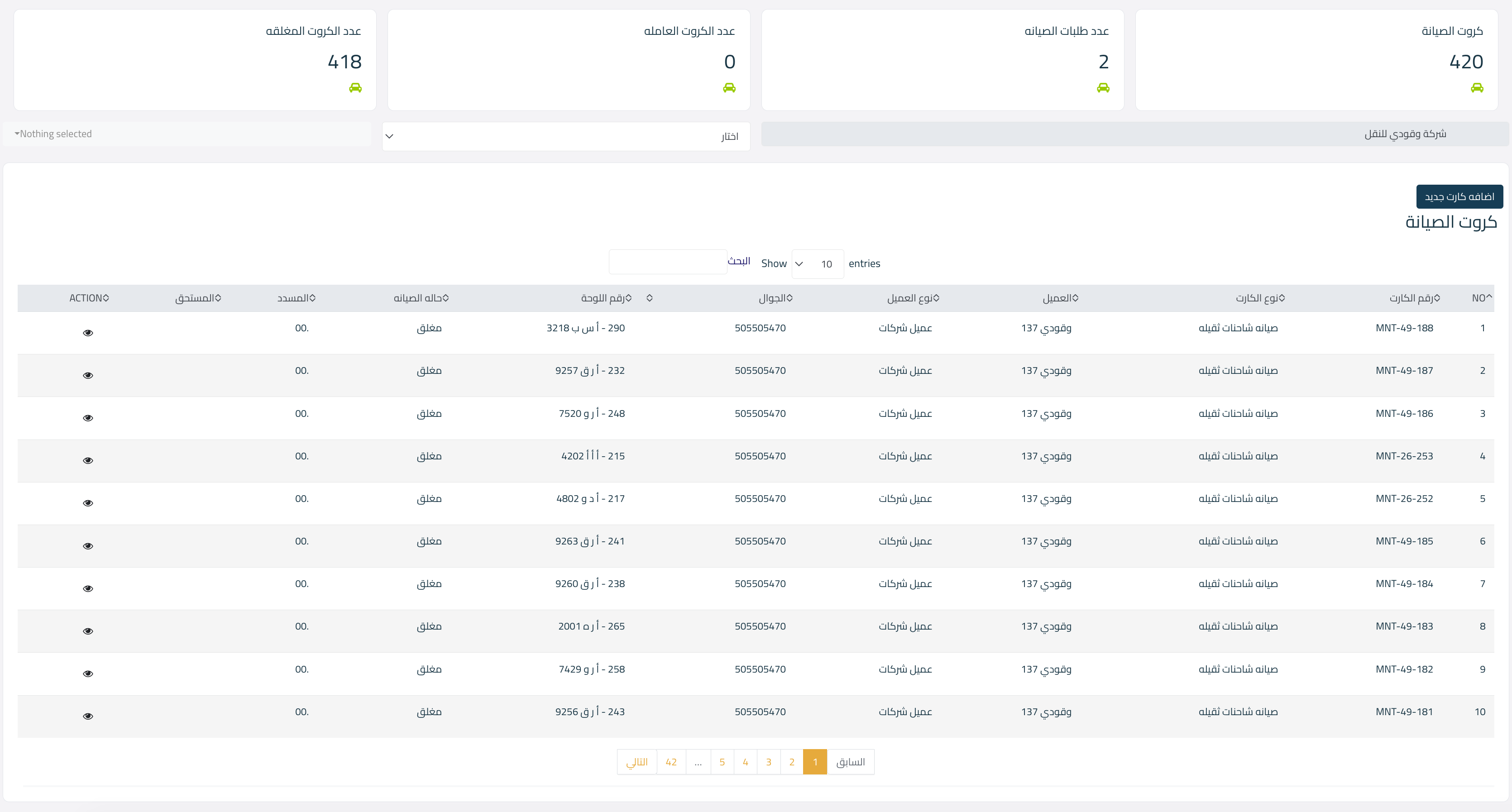Click the eye icon for card MNT-49-188

pos(88,333)
